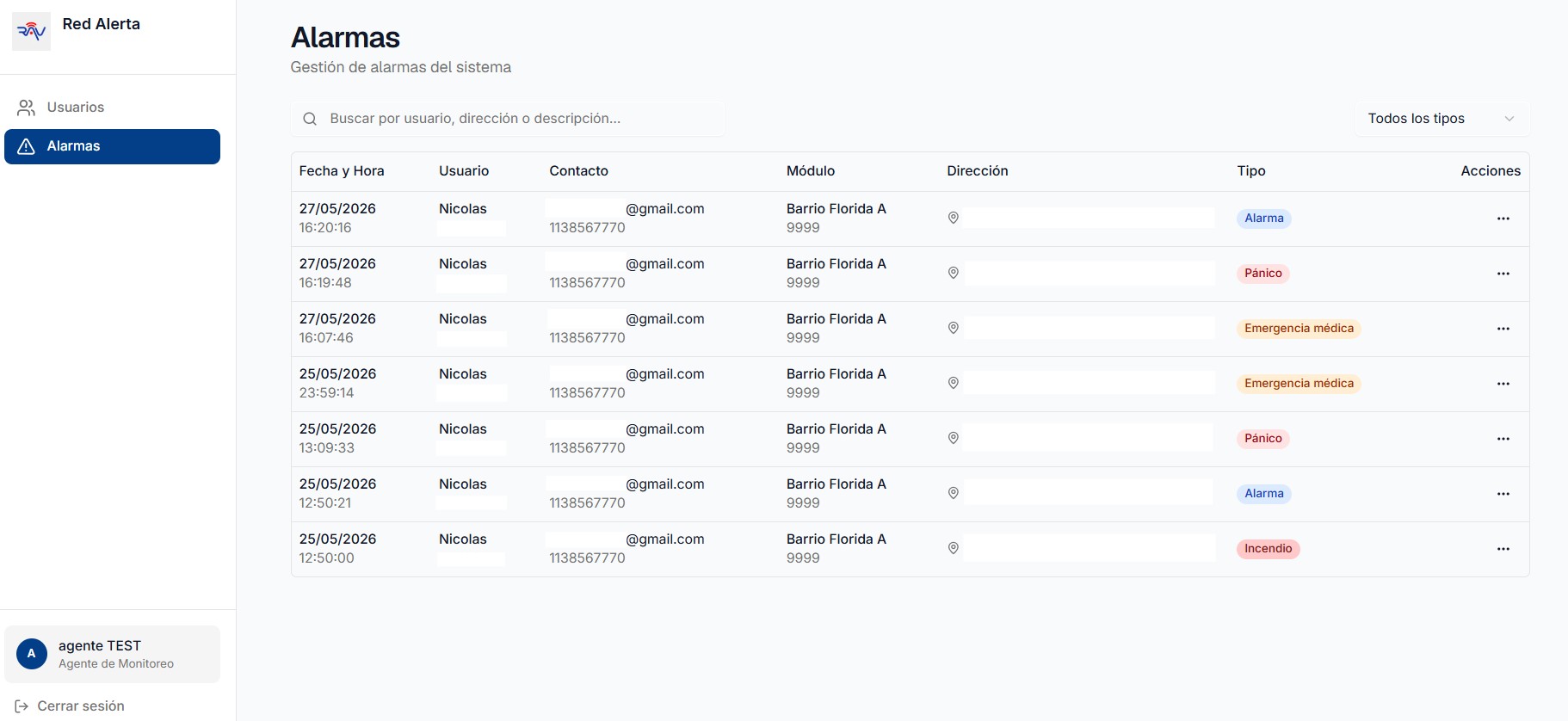Click the search magnifier icon

(310, 119)
